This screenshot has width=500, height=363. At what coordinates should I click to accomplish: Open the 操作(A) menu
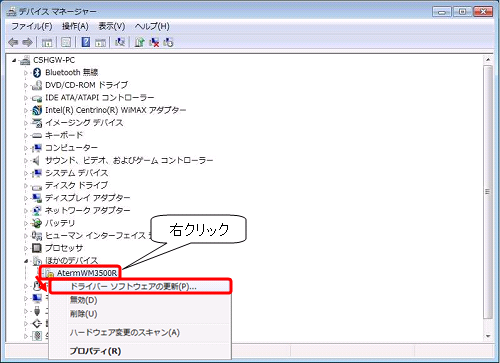click(75, 26)
